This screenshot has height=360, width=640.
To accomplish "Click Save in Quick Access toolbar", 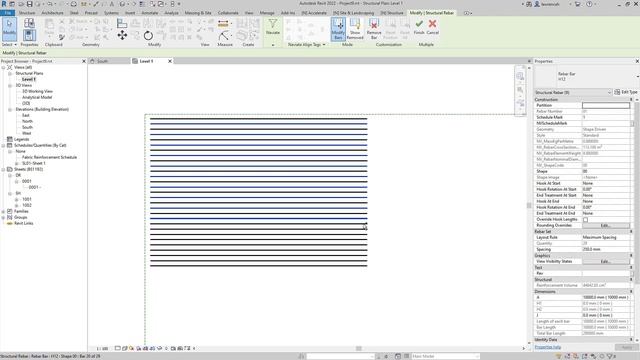I will tap(29, 4).
